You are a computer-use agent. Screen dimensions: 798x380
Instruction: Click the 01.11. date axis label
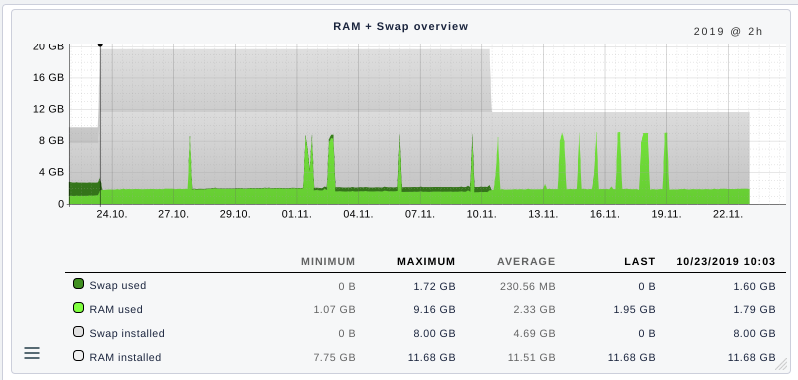click(297, 214)
